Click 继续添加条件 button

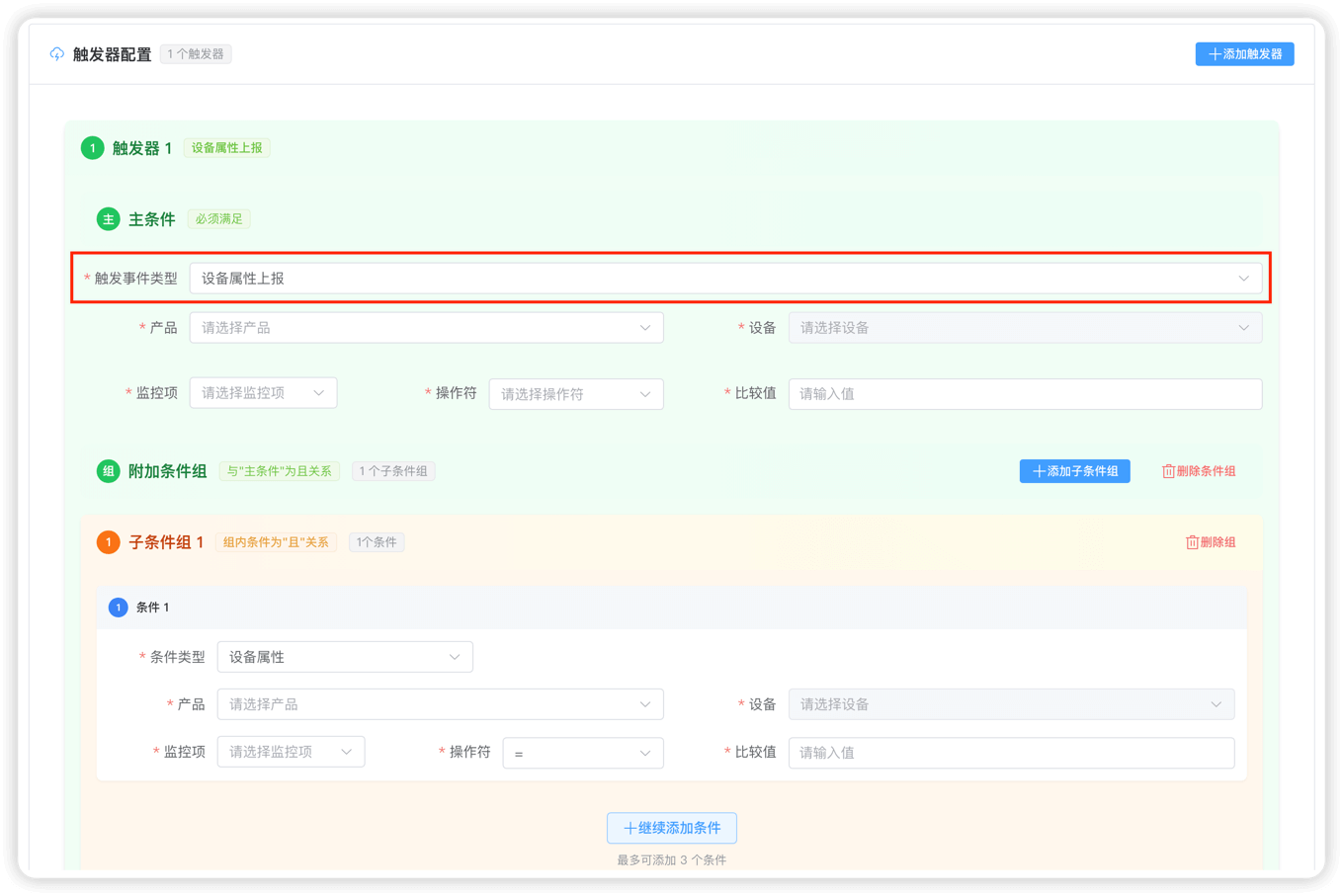click(x=672, y=828)
